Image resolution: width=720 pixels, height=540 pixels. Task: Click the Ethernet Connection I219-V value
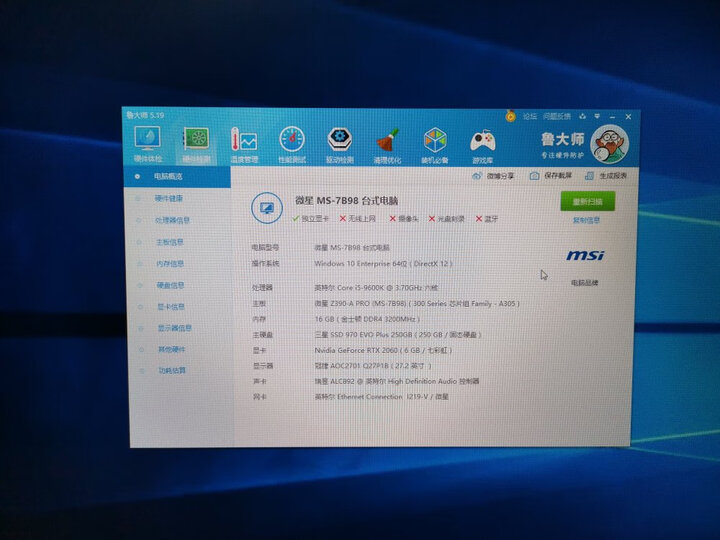381,397
